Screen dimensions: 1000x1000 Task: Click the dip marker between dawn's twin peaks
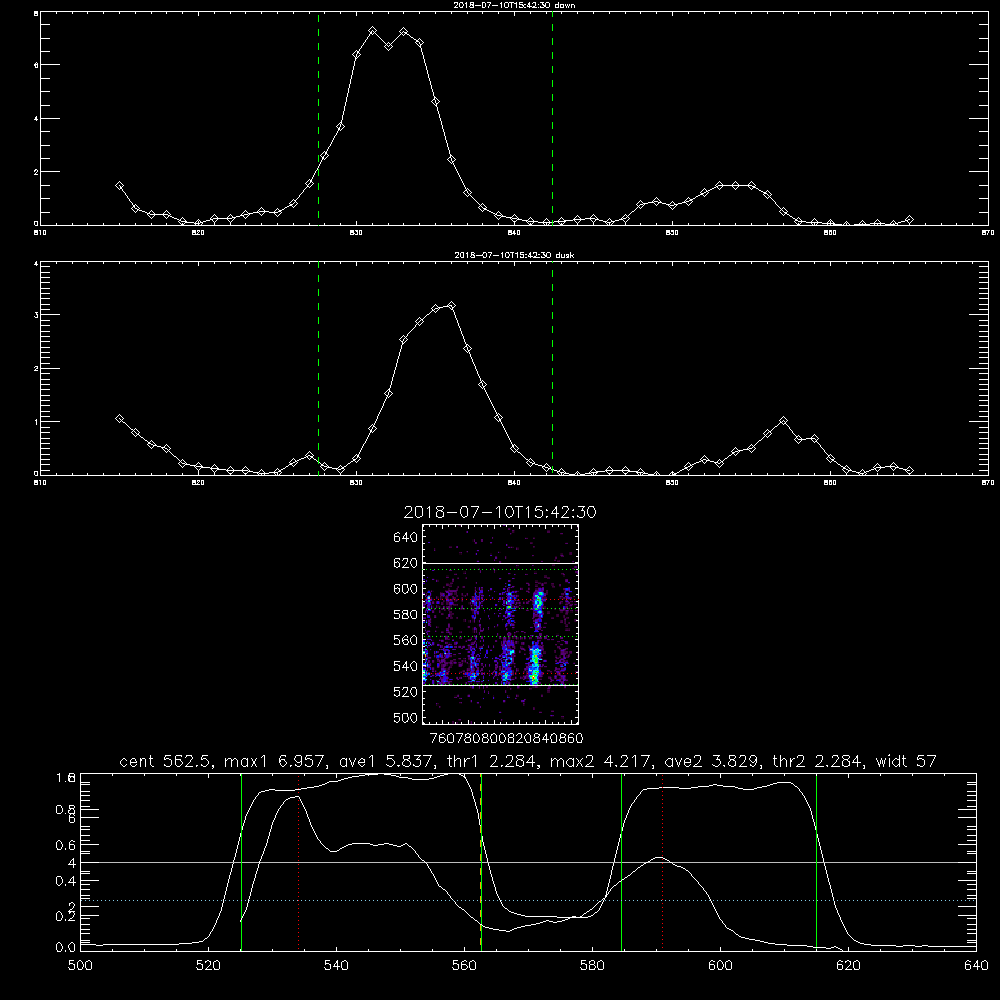click(x=388, y=47)
